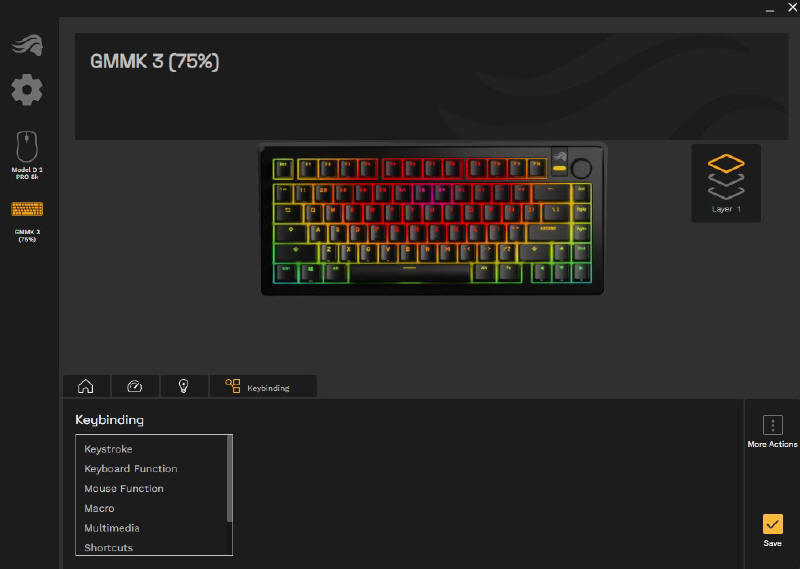Screen dimensions: 800x569
Task: Select Mouse Function in the list
Action: (124, 488)
